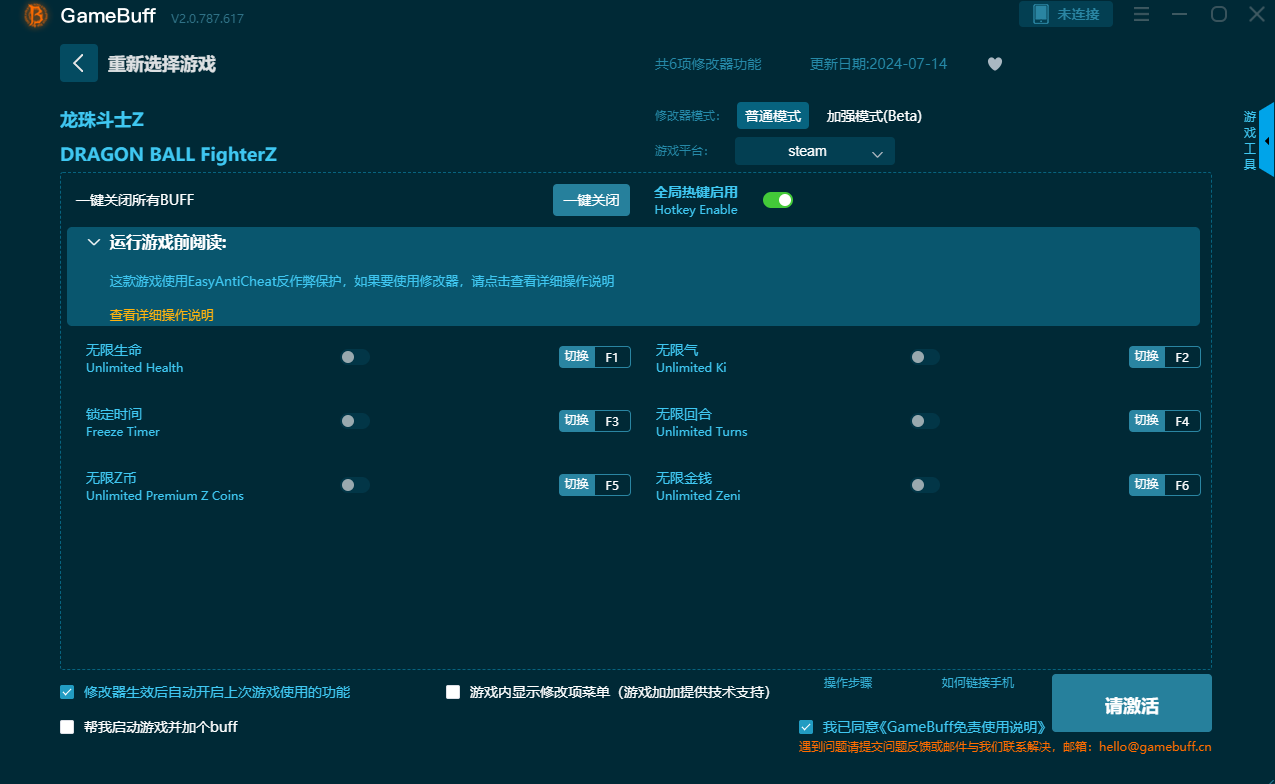This screenshot has width=1275, height=784.
Task: Click the GameBuff logo icon
Action: (x=36, y=16)
